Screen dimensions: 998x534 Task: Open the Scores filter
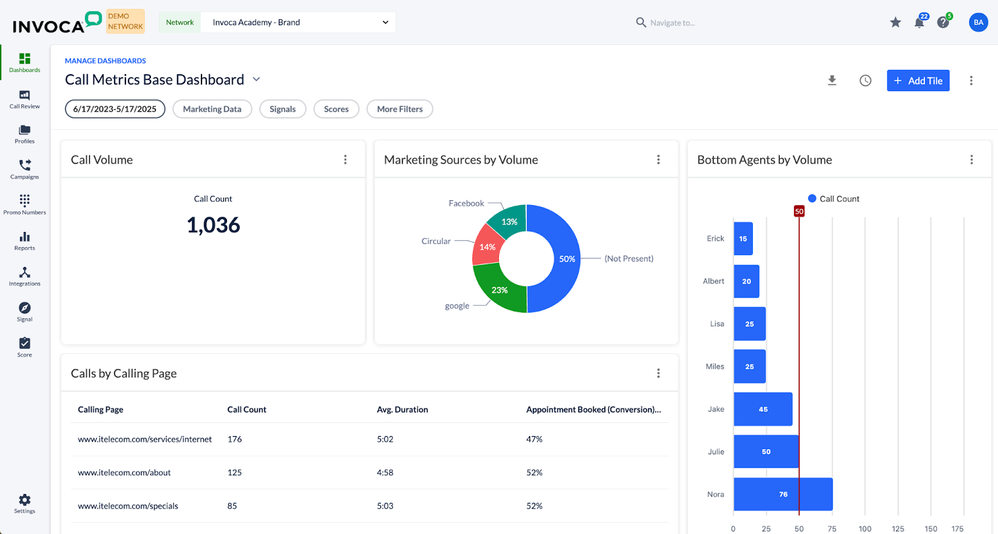click(336, 109)
